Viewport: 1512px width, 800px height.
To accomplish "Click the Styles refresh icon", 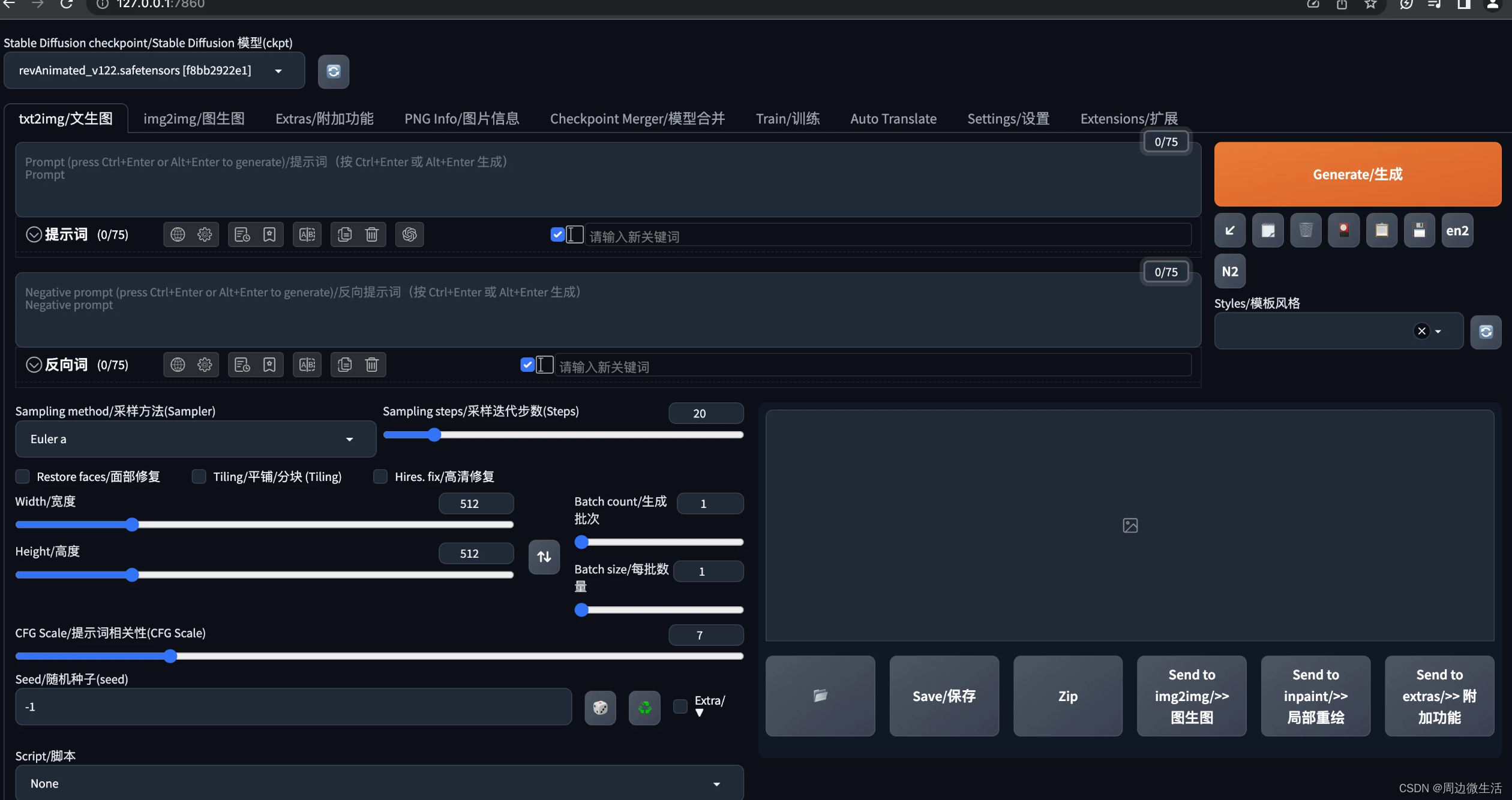I will 1486,332.
